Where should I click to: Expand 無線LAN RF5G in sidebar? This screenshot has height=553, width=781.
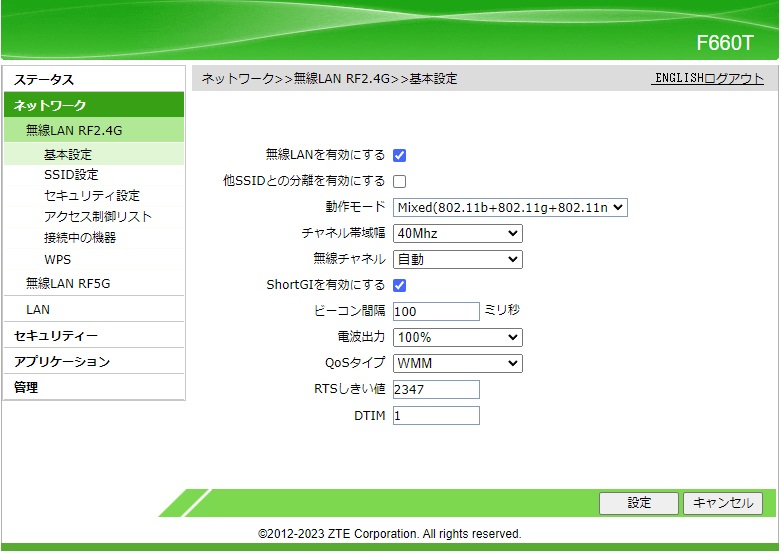[68, 283]
